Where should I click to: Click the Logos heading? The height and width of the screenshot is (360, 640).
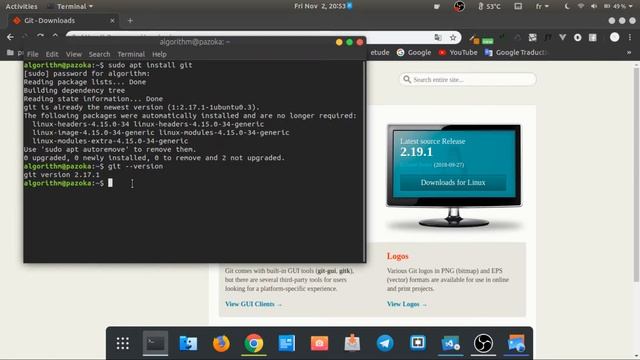398,256
